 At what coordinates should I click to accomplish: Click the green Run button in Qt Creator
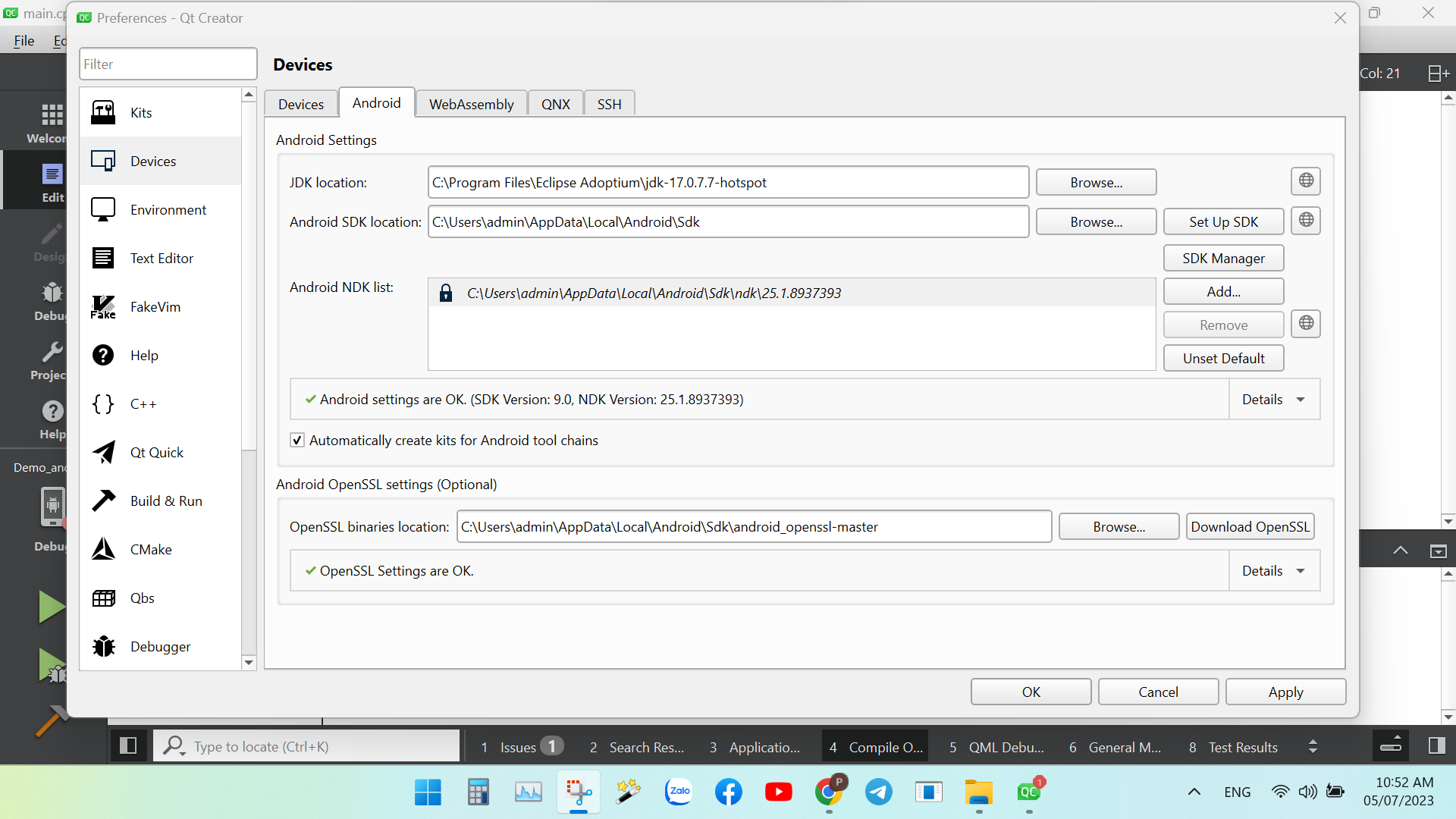pos(52,607)
